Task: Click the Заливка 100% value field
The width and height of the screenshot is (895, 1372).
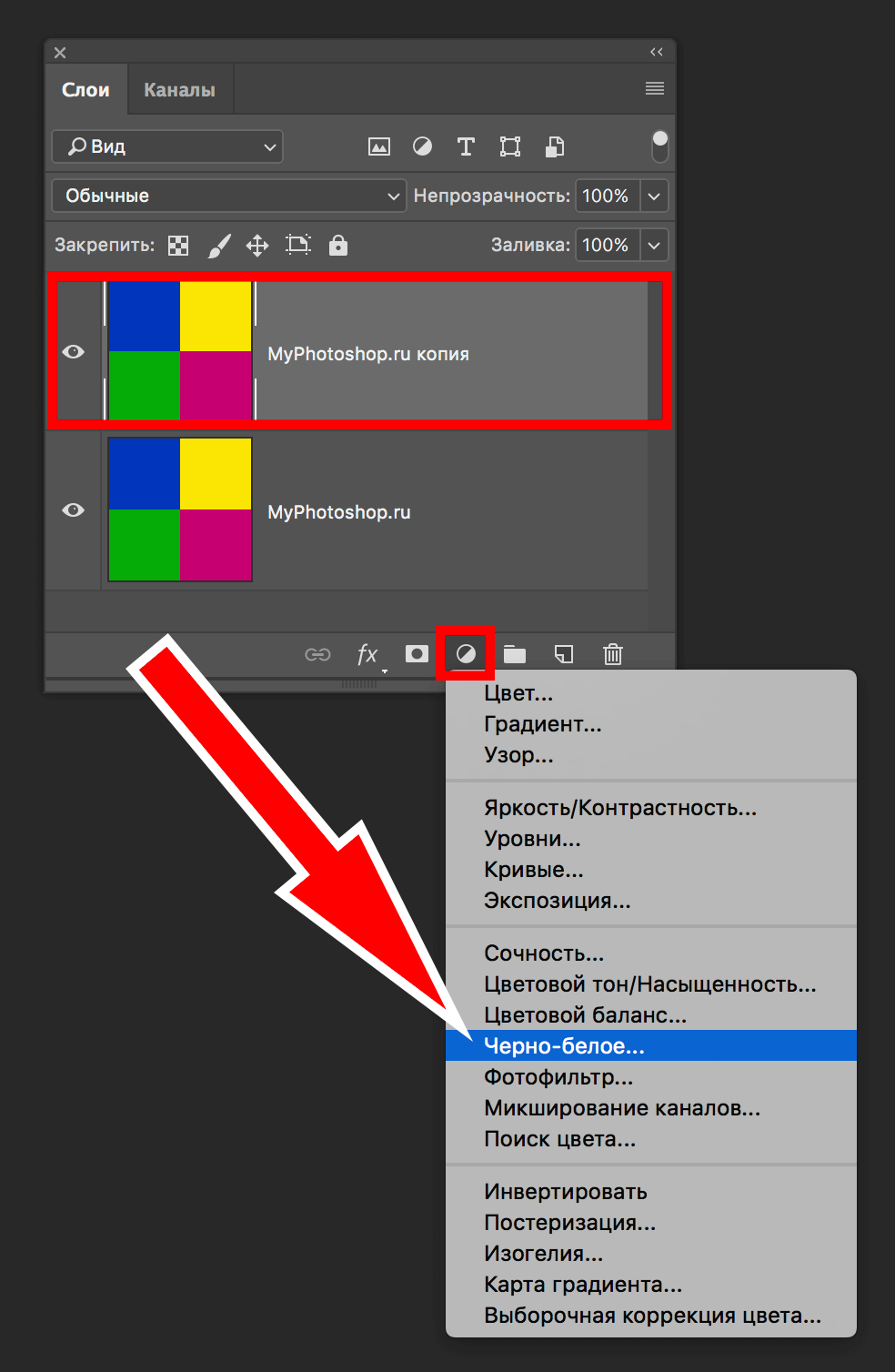Action: point(608,245)
